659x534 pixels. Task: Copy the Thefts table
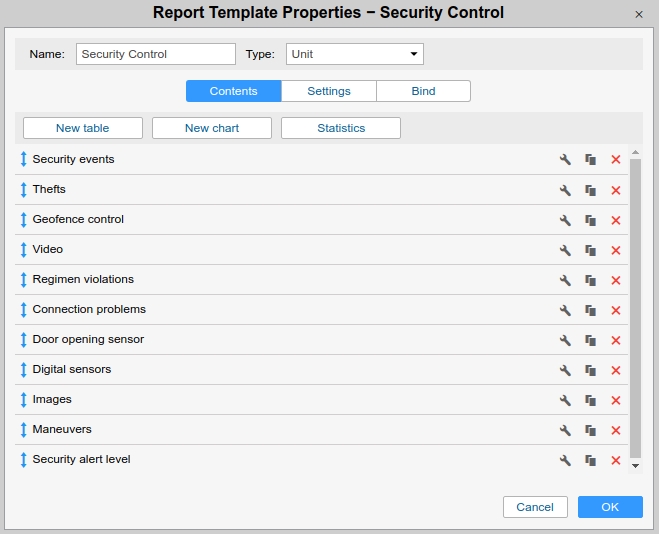[591, 190]
